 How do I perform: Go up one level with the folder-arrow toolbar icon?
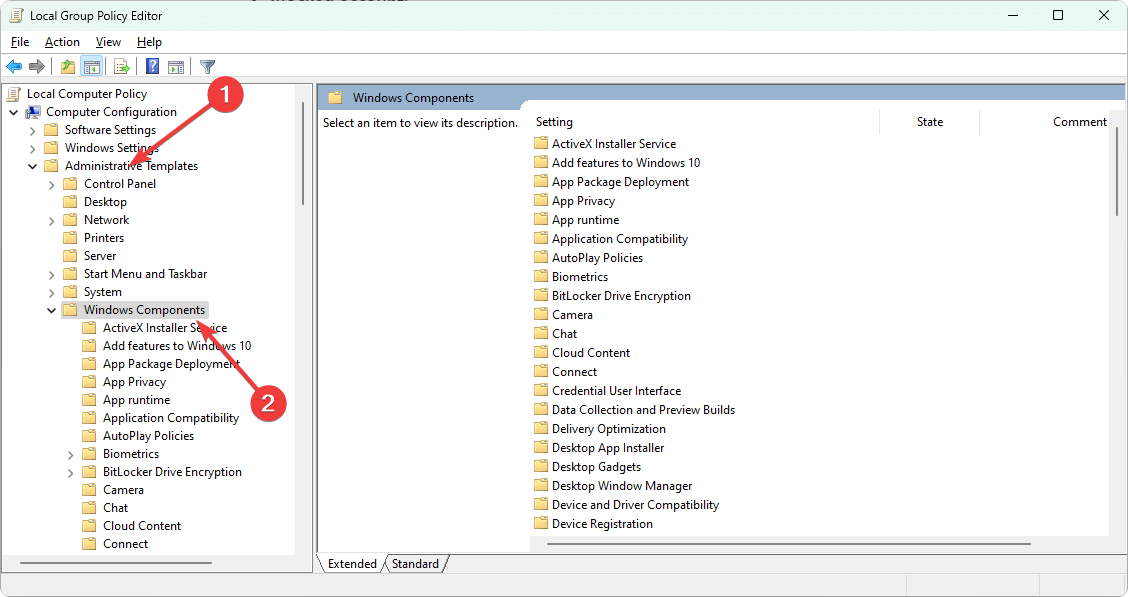[x=68, y=67]
